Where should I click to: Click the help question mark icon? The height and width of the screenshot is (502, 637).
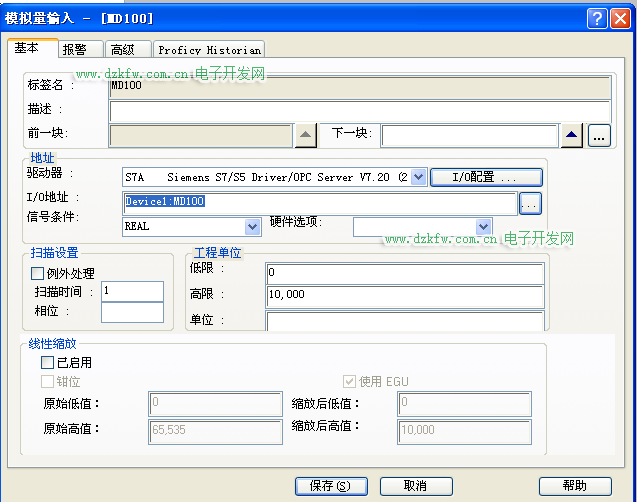point(595,18)
